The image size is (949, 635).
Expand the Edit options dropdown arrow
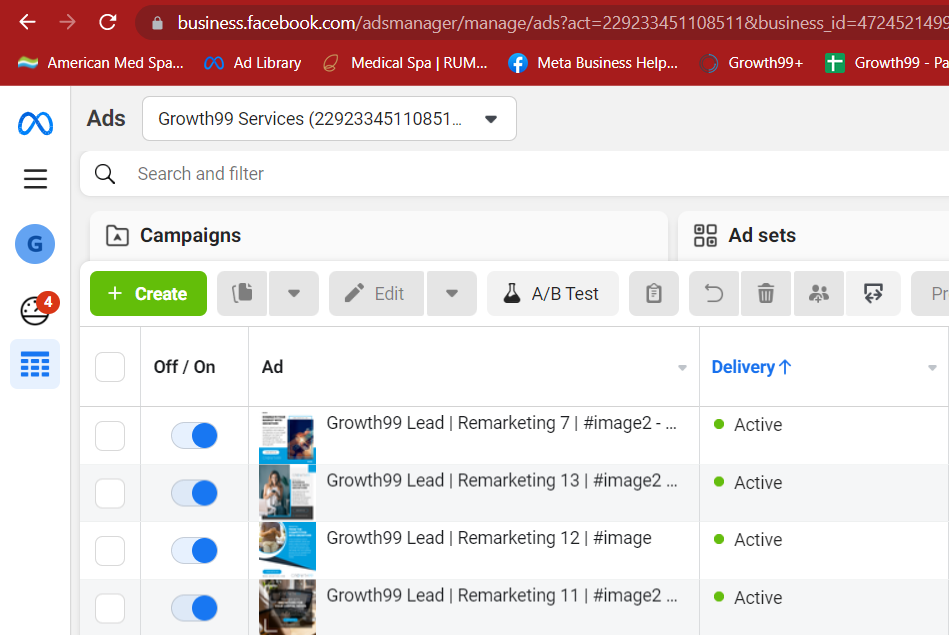452,294
